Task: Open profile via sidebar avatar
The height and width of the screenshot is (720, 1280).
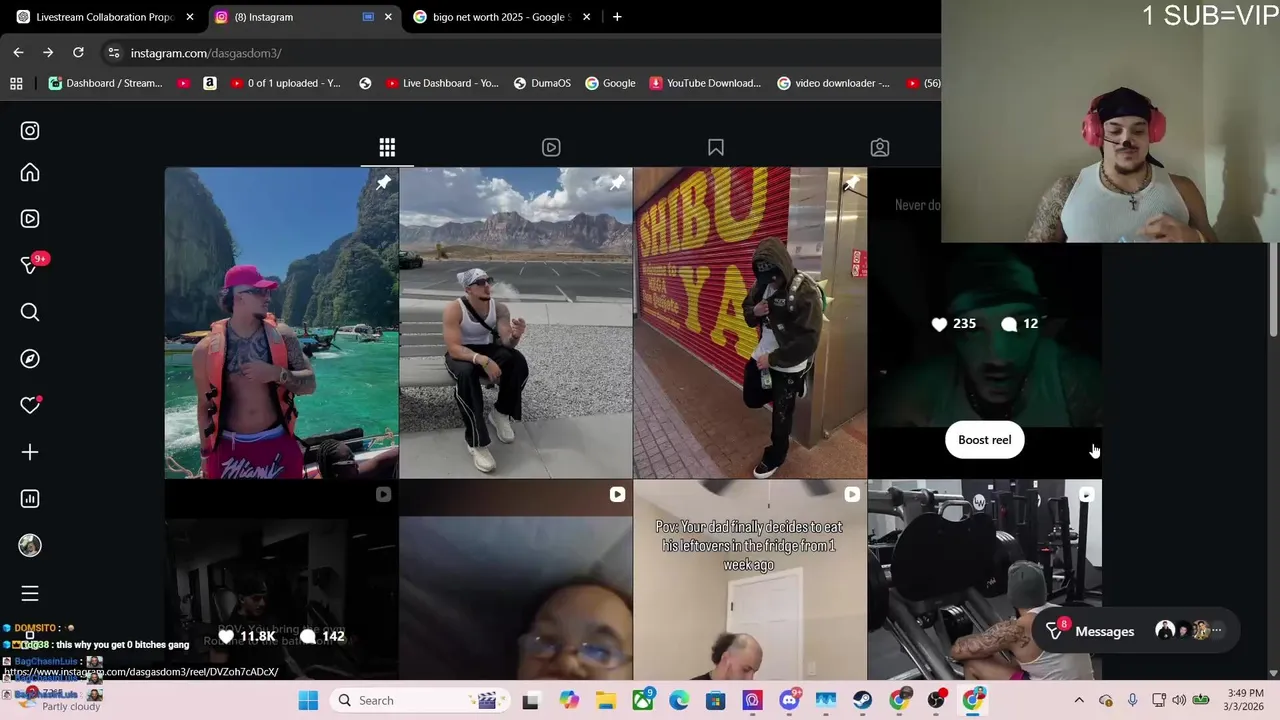Action: pos(30,545)
